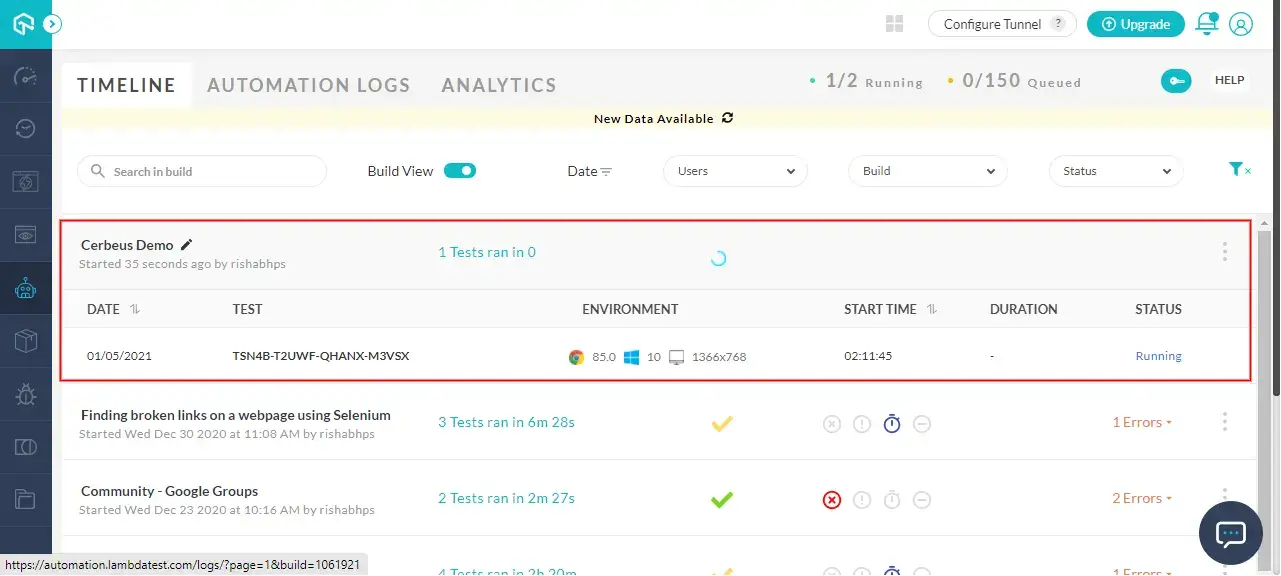Toggle START TIME column sorting
1281x576 pixels.
pyautogui.click(x=931, y=309)
